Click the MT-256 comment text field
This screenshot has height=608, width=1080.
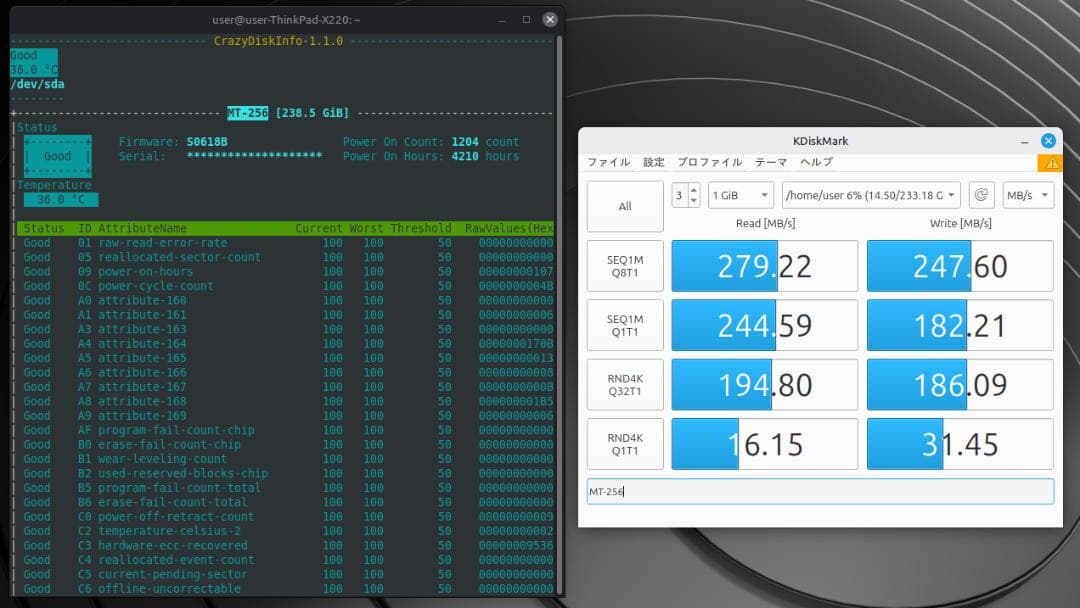820,491
